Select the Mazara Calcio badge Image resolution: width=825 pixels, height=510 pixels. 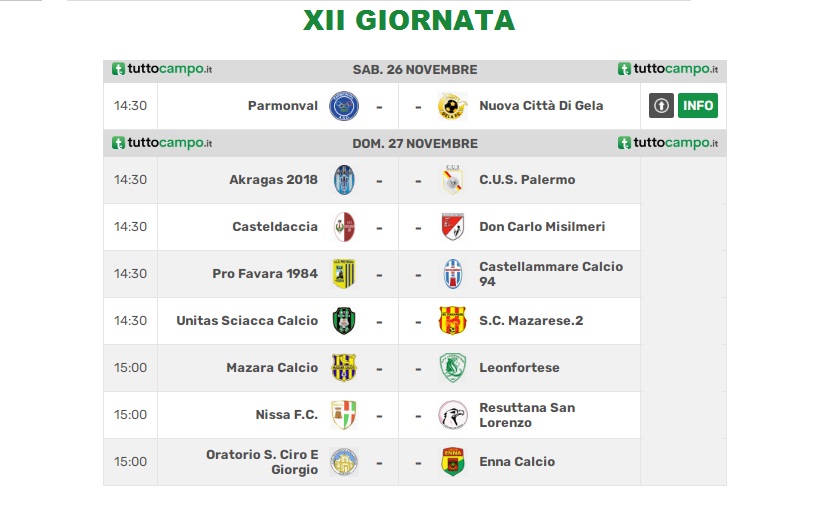(x=344, y=367)
